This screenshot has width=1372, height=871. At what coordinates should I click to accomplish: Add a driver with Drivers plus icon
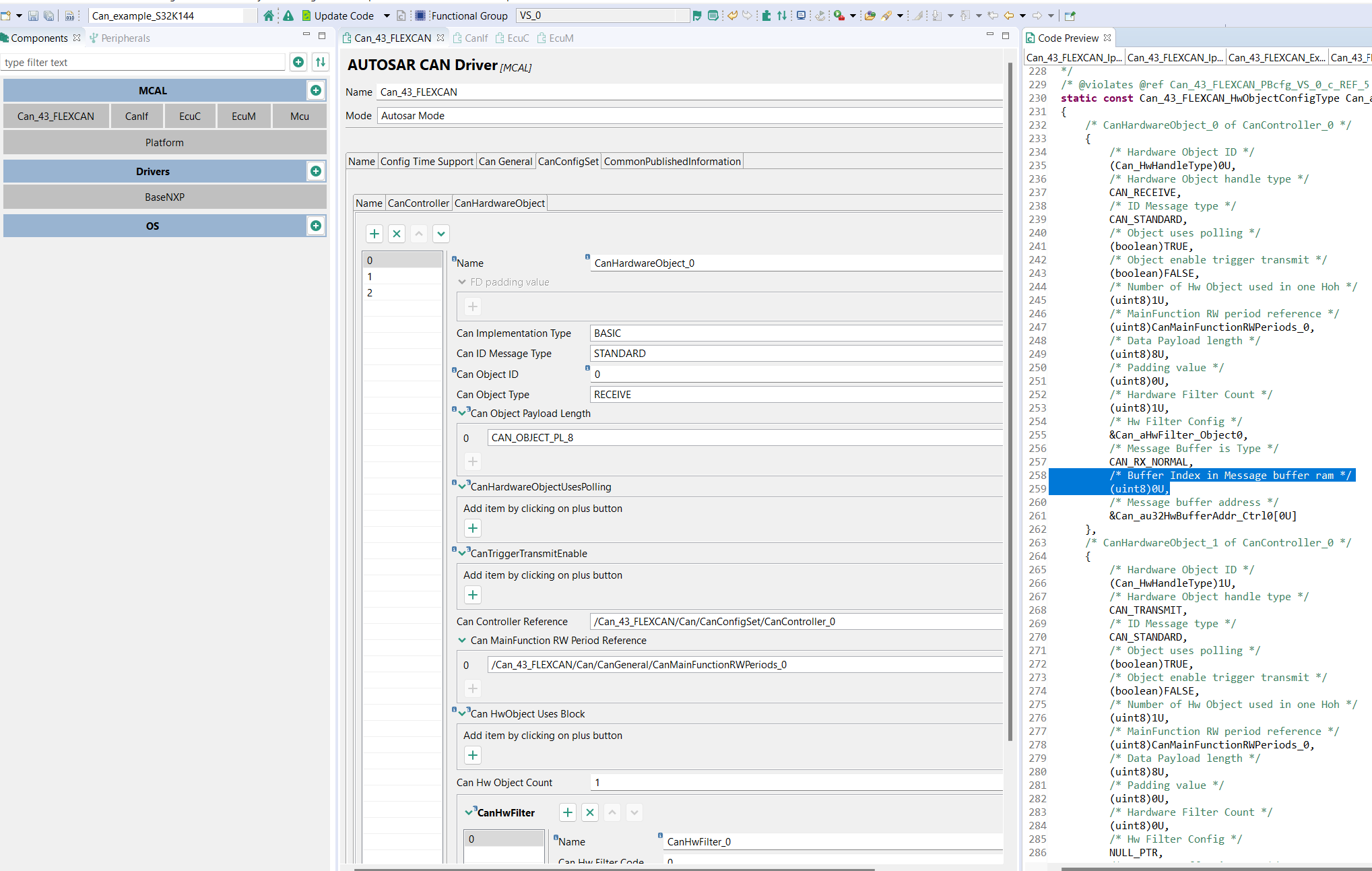315,171
